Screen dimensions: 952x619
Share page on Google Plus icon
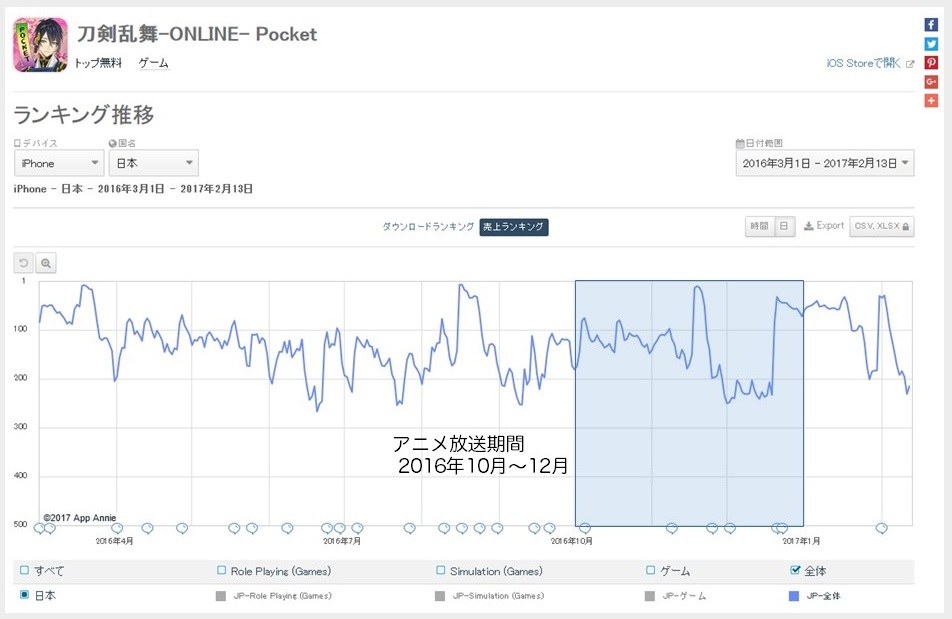click(931, 81)
